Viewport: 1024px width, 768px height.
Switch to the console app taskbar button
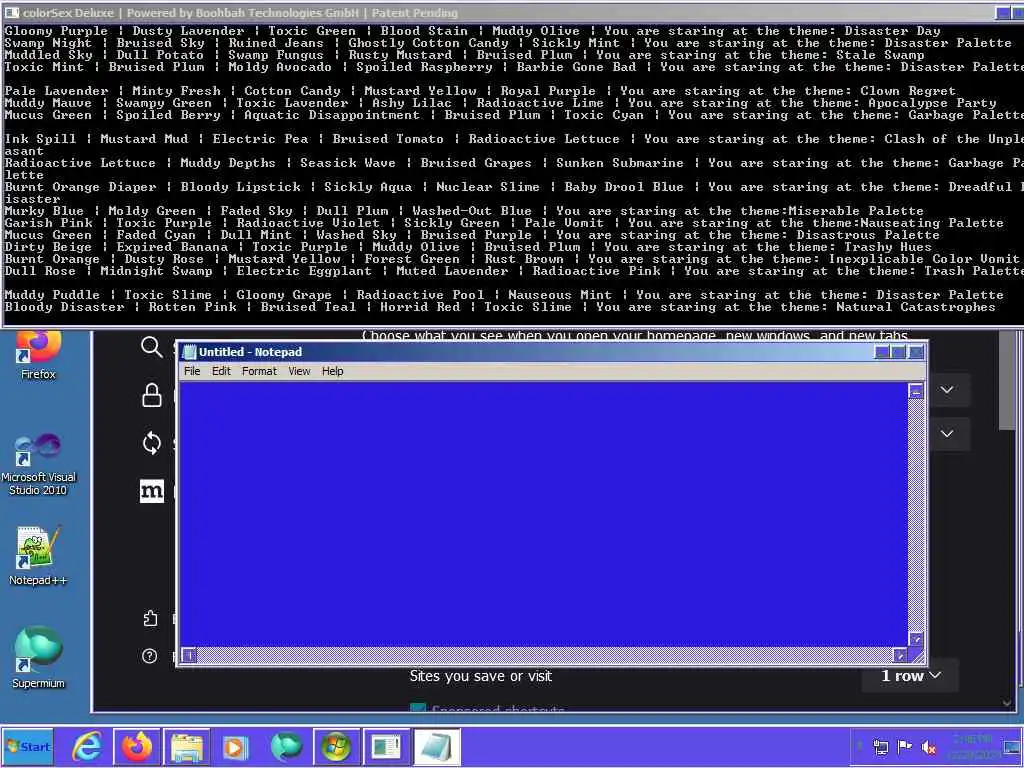coord(387,747)
